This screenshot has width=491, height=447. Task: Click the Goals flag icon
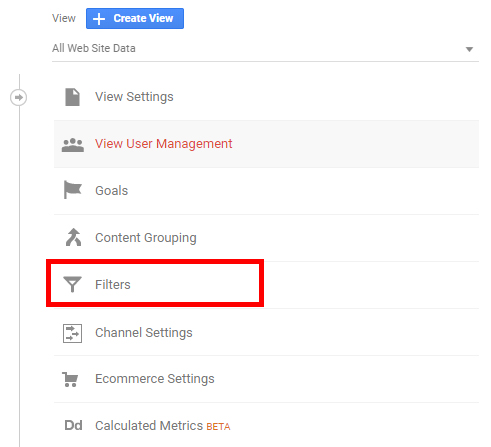(72, 190)
